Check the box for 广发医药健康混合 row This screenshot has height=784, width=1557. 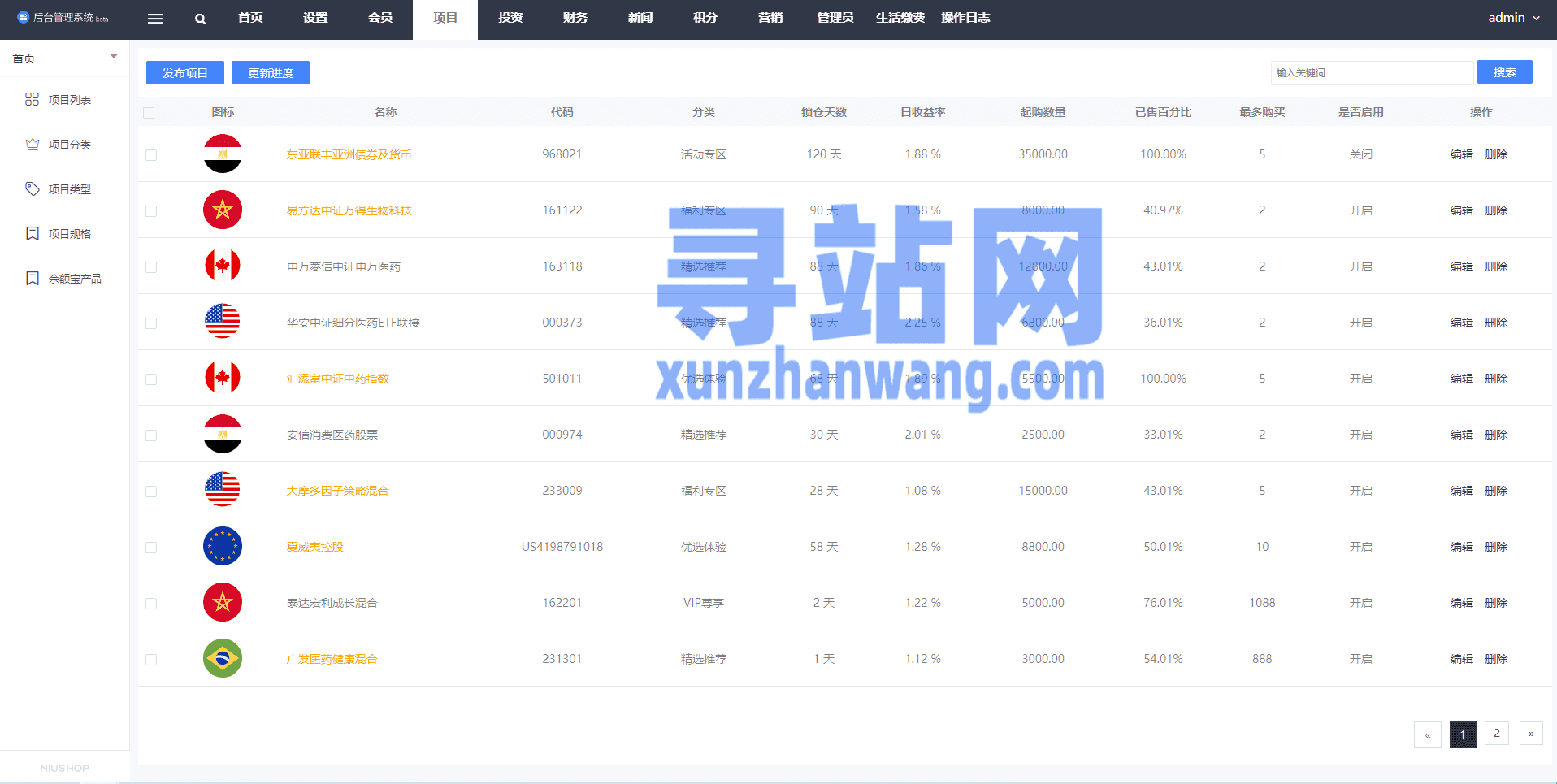click(x=151, y=660)
